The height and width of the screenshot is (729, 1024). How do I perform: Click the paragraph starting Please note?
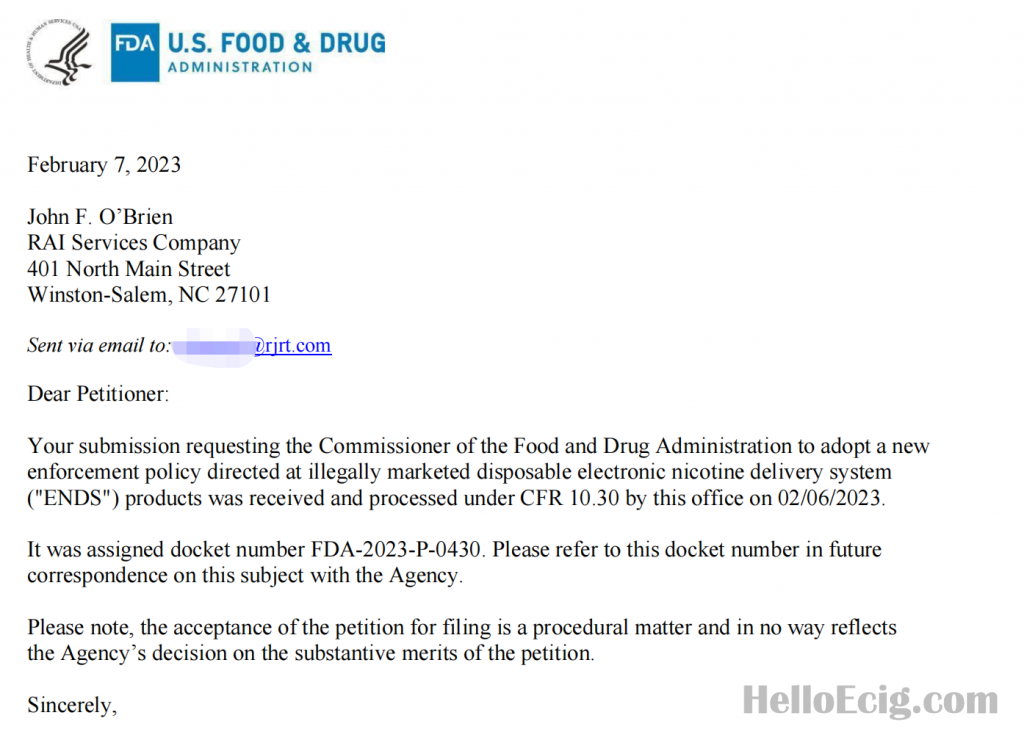coord(462,640)
